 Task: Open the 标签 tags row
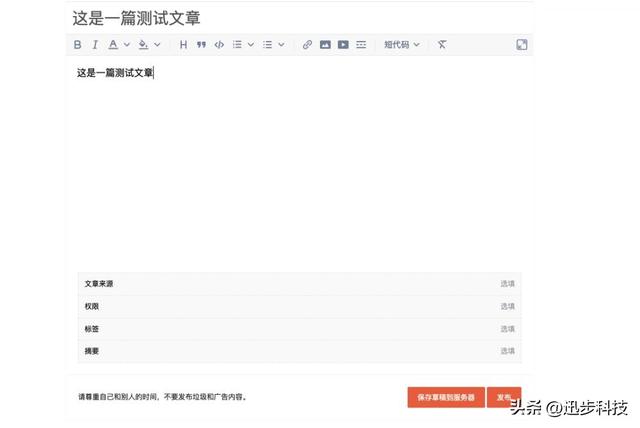[x=300, y=329]
